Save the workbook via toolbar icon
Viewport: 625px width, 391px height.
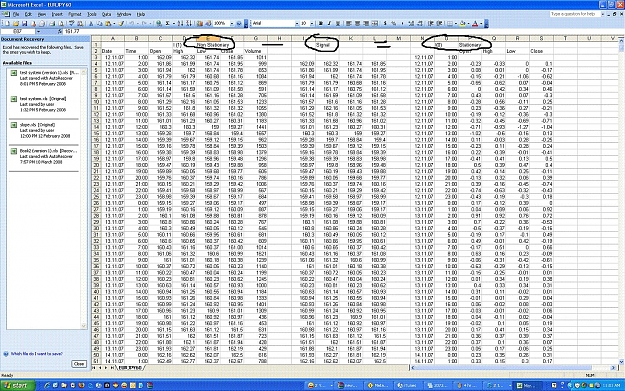point(24,24)
